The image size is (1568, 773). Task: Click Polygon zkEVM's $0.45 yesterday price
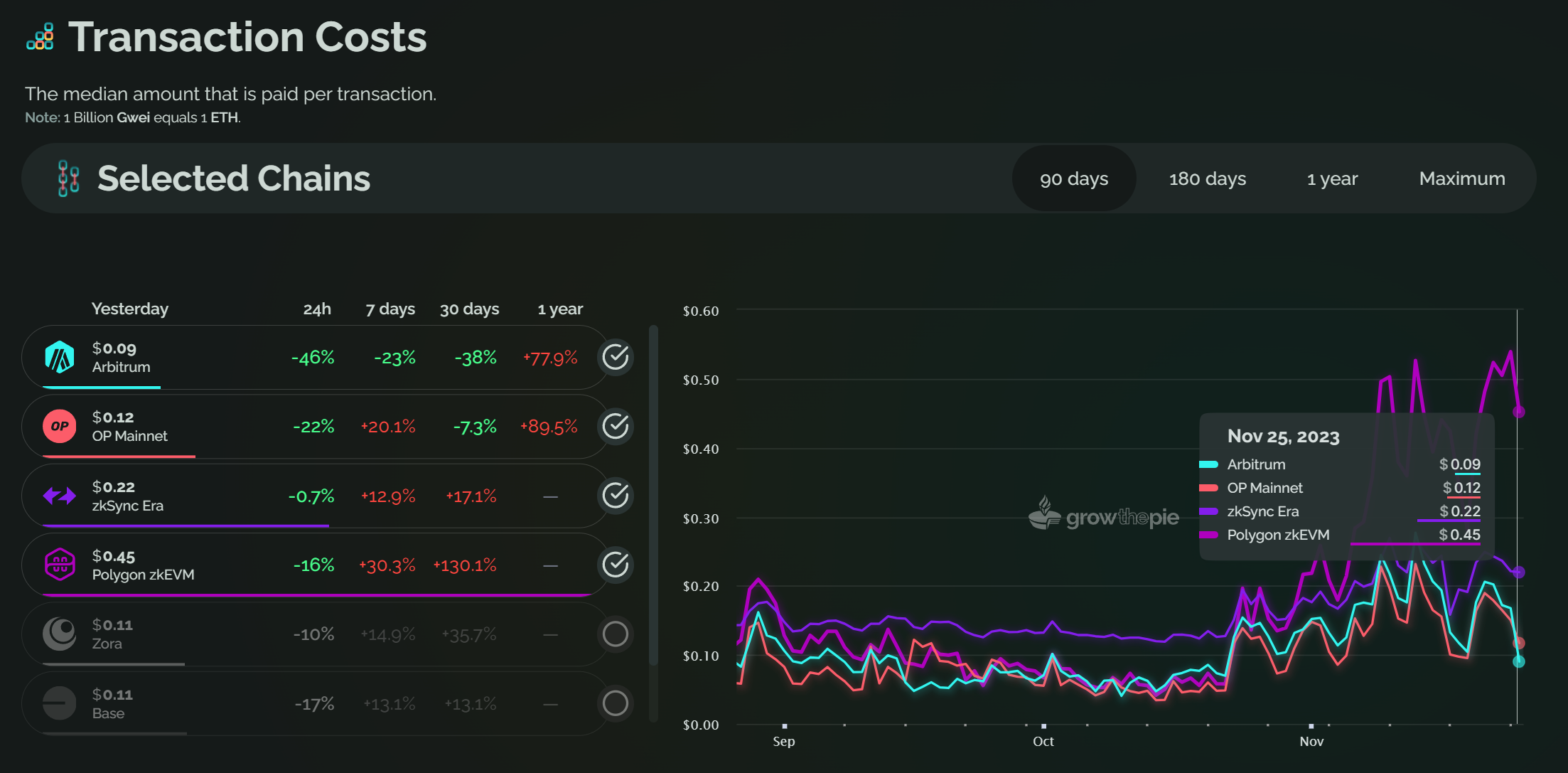(x=114, y=556)
